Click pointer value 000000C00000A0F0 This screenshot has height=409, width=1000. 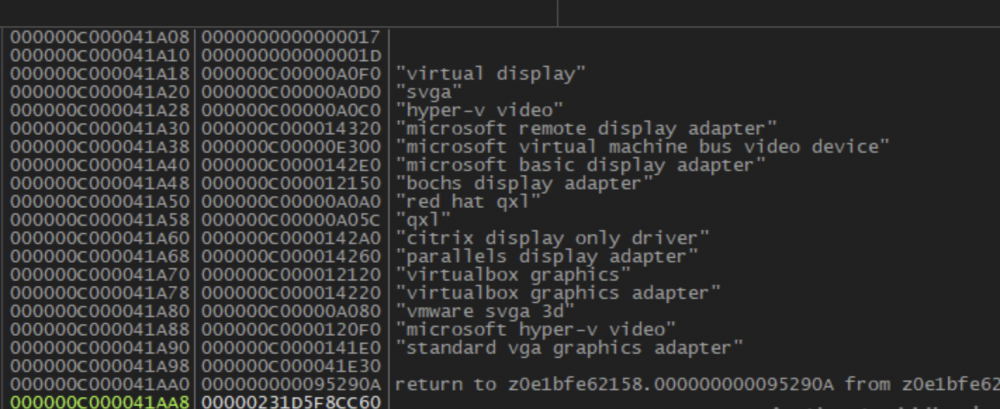[291, 74]
